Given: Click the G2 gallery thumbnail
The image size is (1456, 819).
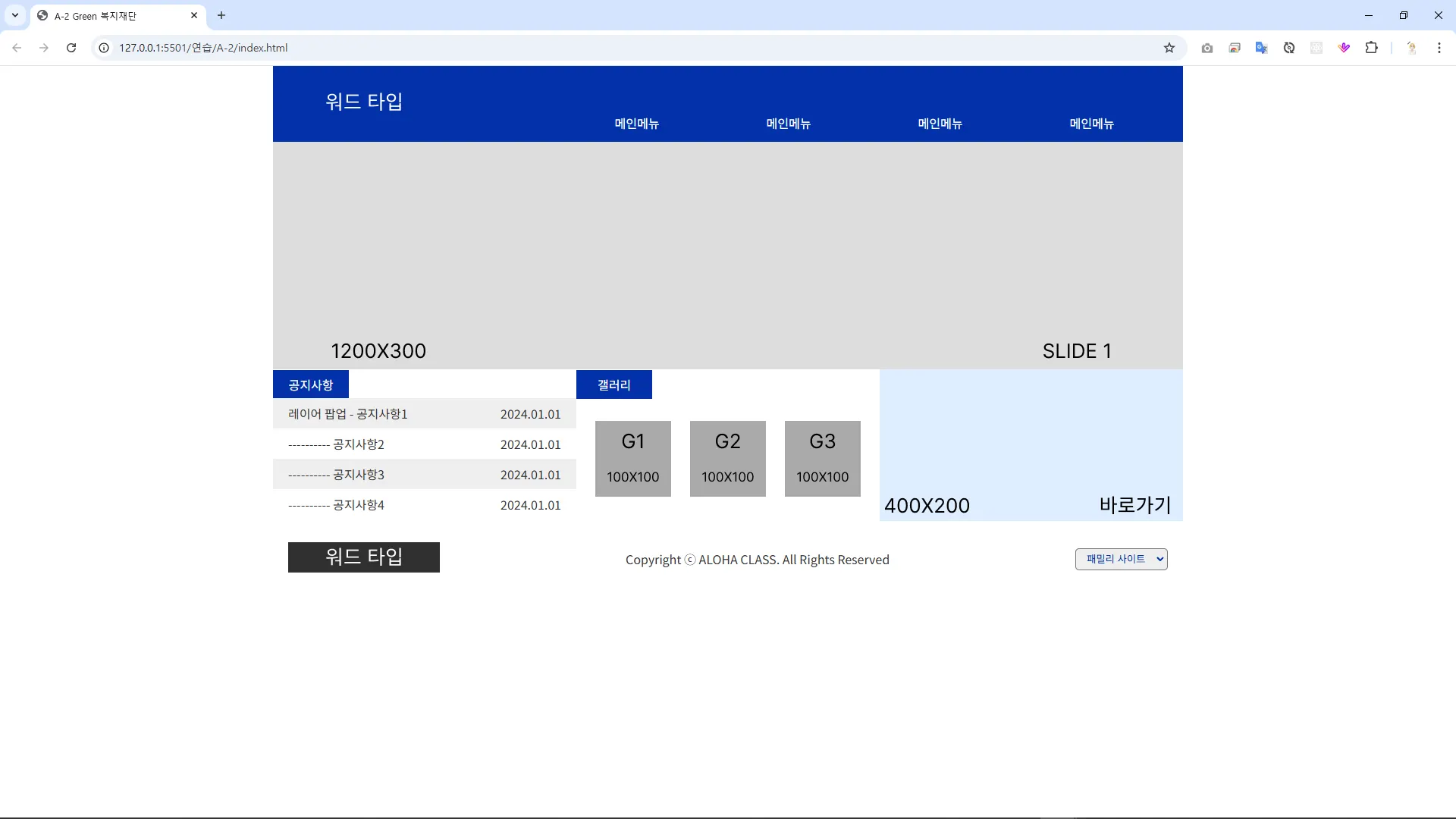Looking at the screenshot, I should (727, 459).
